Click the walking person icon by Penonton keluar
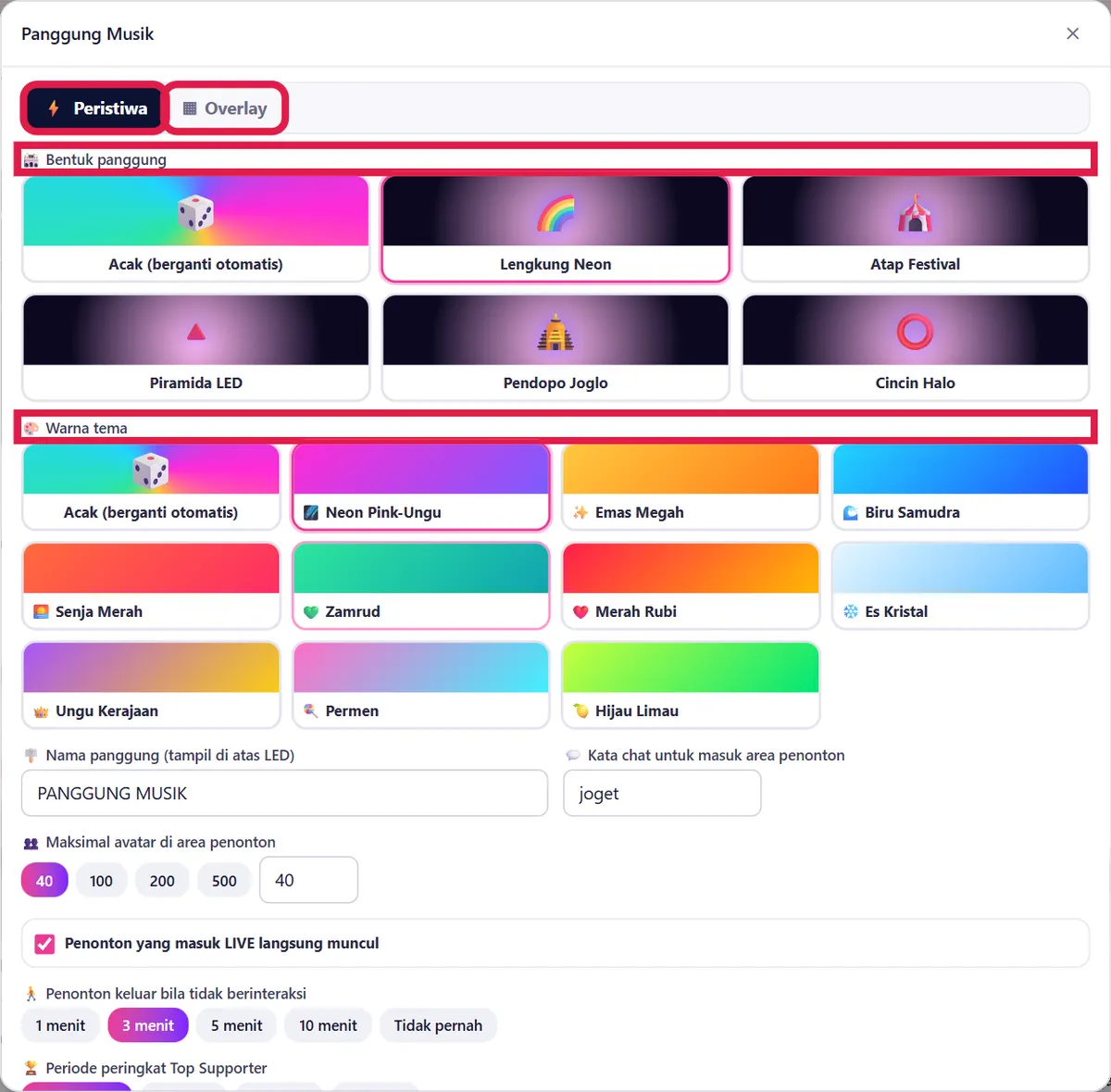Image resolution: width=1111 pixels, height=1092 pixels. click(31, 994)
